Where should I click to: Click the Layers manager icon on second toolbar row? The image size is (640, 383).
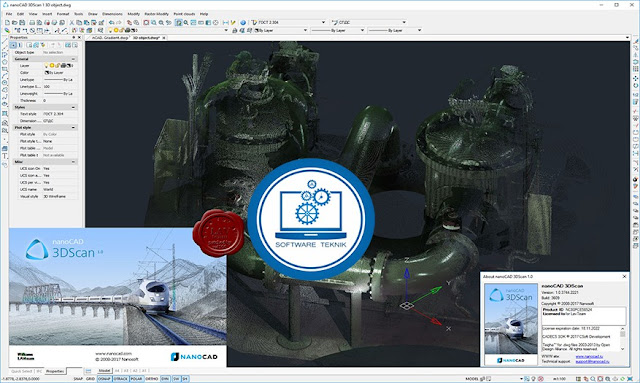[100, 30]
